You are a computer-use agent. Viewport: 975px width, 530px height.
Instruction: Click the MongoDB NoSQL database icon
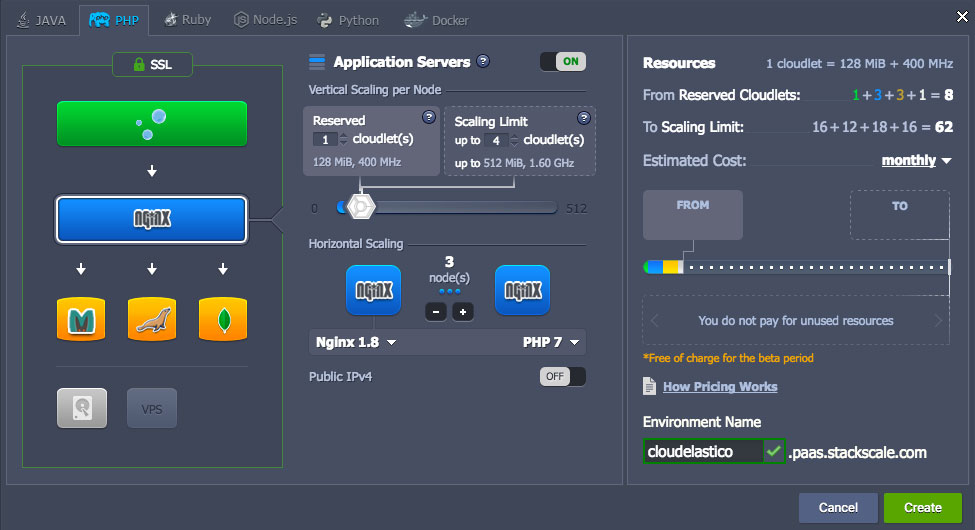click(x=223, y=319)
